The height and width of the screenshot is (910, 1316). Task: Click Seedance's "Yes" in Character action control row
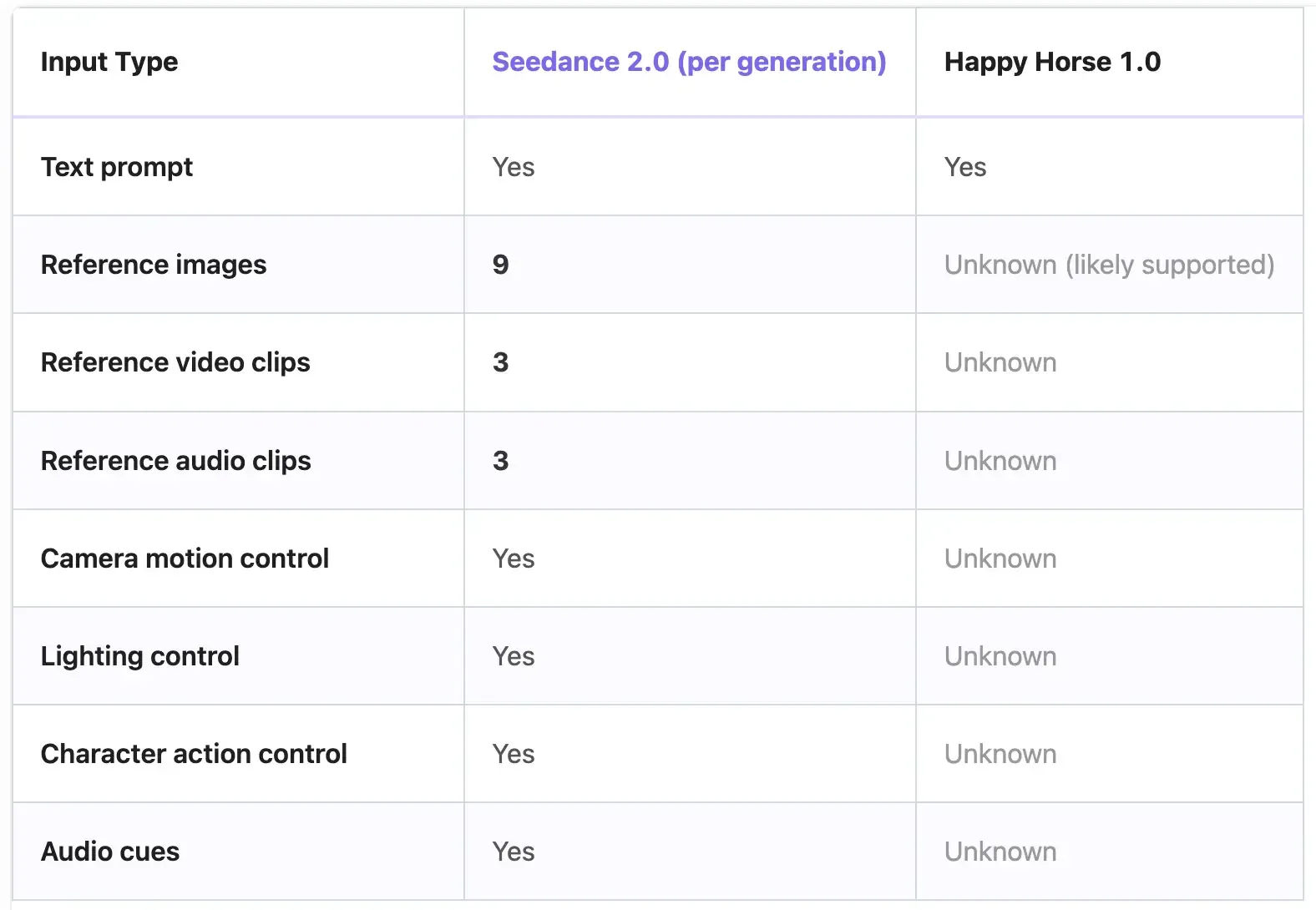pos(514,754)
